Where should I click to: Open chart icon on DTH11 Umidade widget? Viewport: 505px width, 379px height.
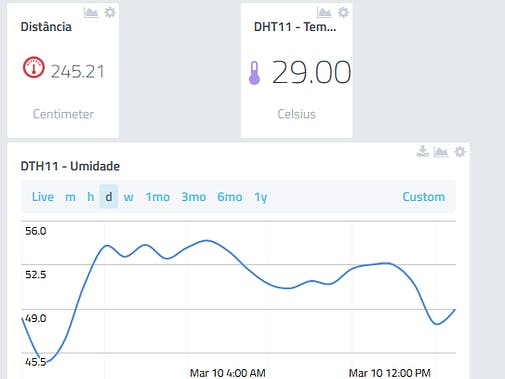tap(441, 152)
